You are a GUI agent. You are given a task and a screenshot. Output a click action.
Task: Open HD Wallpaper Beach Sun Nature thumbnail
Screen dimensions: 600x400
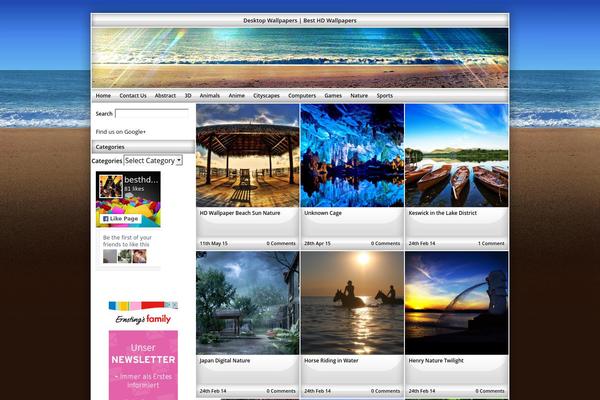(248, 155)
